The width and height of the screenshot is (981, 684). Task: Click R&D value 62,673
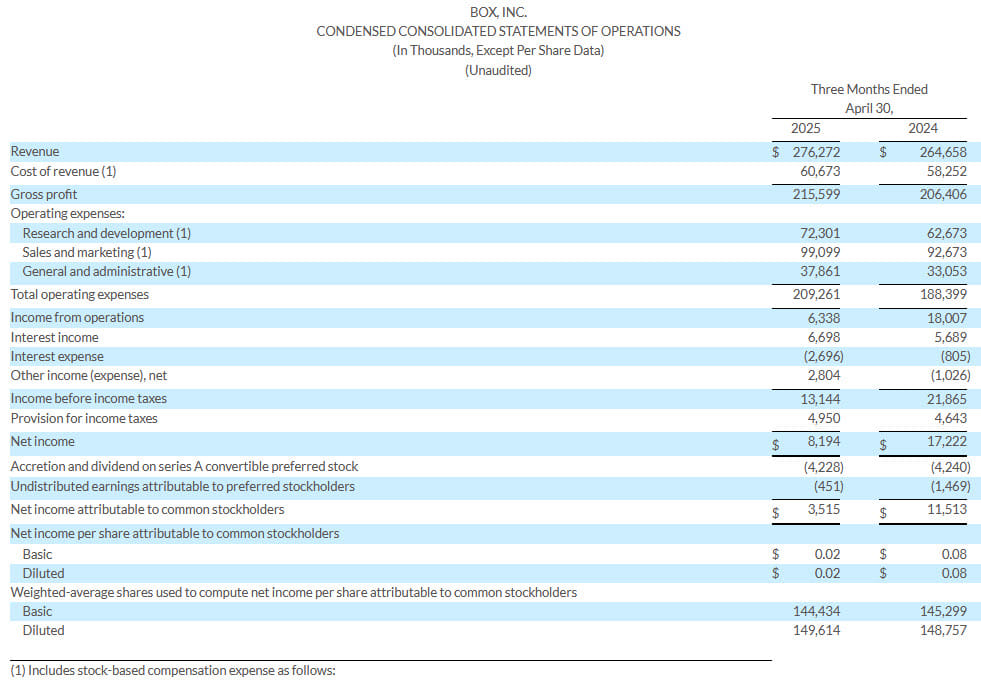tap(947, 233)
